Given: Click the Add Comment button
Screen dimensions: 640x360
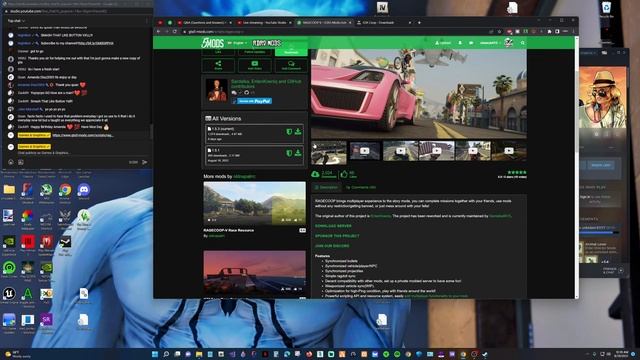Looking at the screenshot, I should tap(291, 65).
